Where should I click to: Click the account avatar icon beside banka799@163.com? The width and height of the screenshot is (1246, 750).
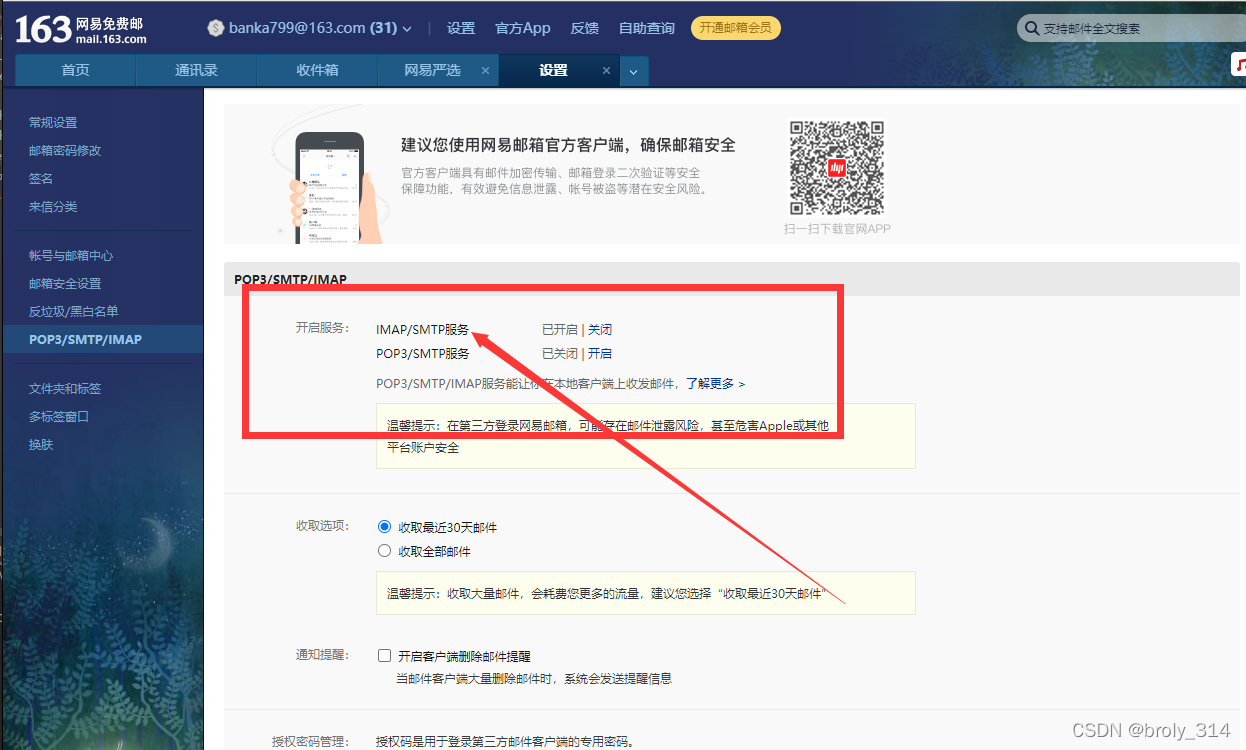215,28
